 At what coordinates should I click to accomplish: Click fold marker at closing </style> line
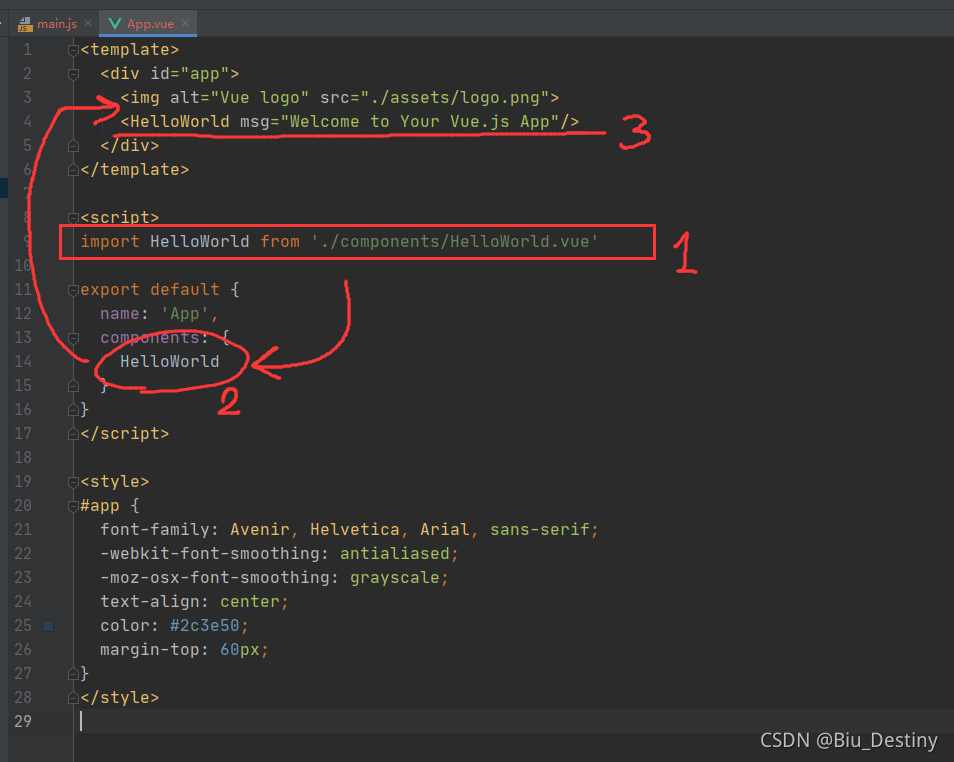pyautogui.click(x=74, y=698)
